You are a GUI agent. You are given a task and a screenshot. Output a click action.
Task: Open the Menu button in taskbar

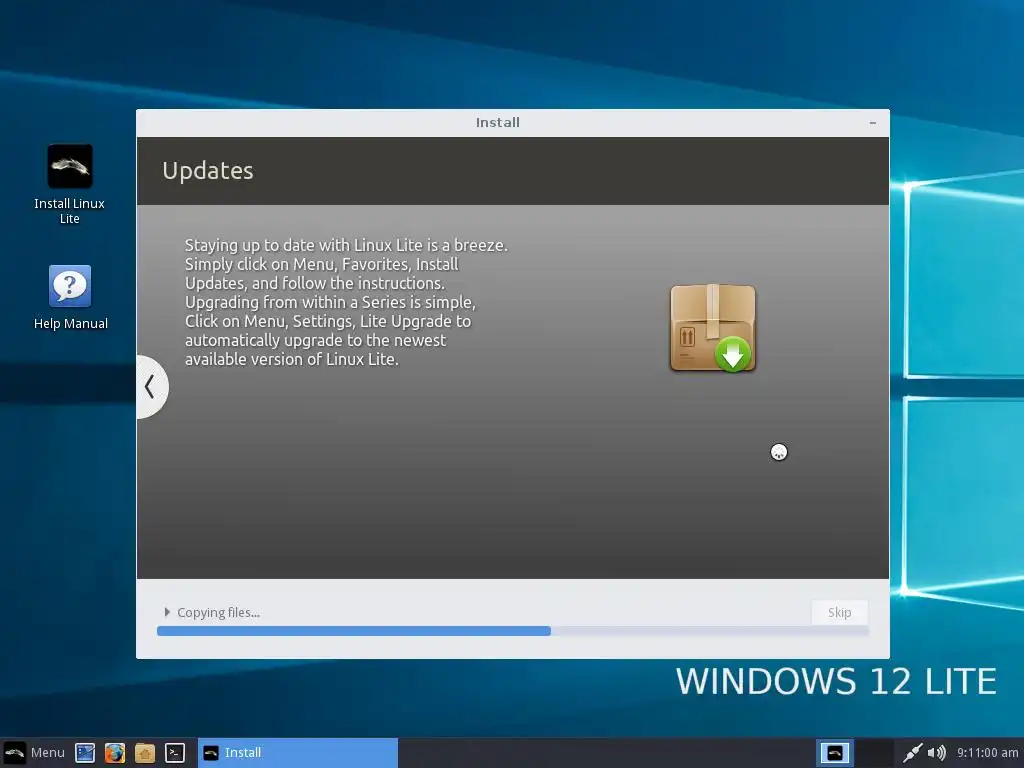click(35, 752)
